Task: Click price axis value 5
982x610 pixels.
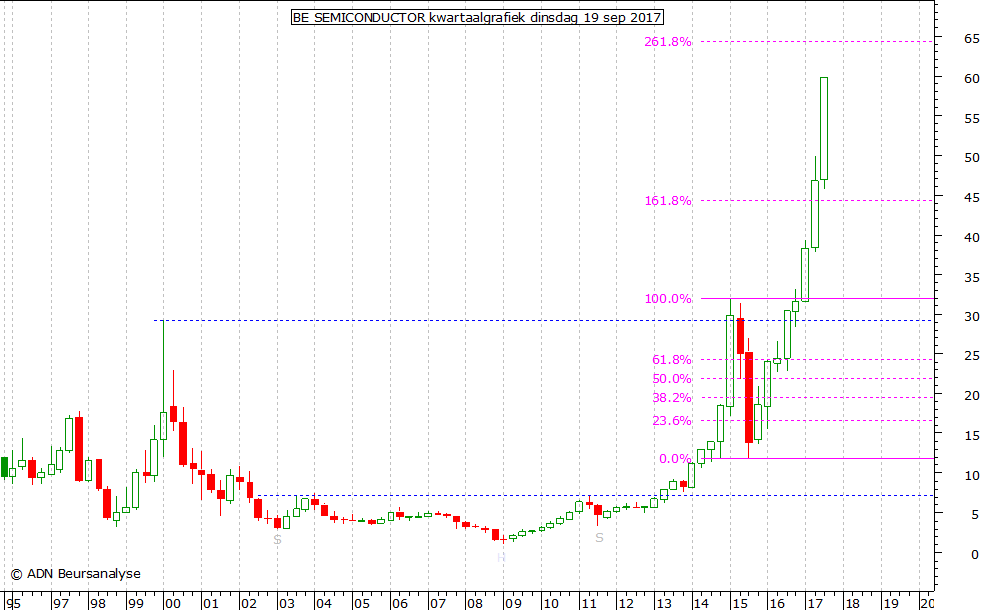Action: (975, 515)
